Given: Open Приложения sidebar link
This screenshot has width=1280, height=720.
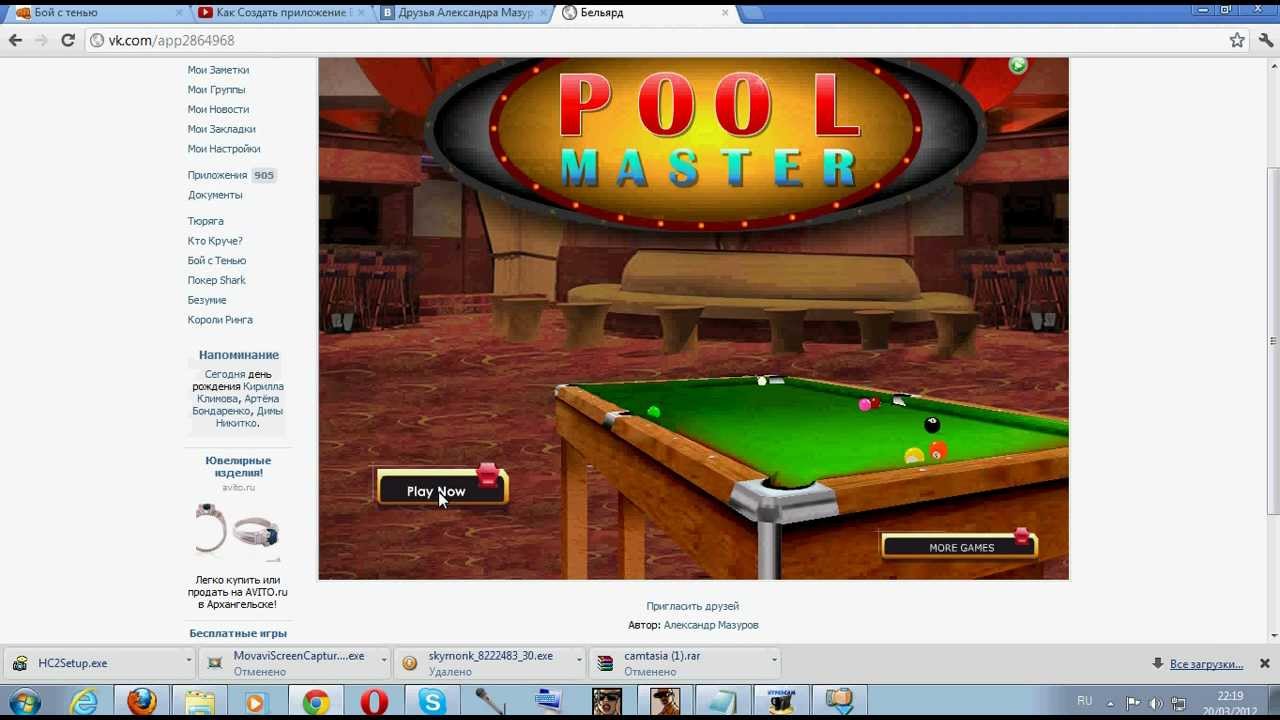Looking at the screenshot, I should [x=217, y=175].
